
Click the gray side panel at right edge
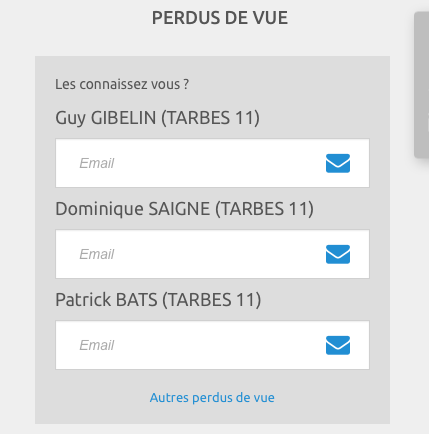pyautogui.click(x=421, y=85)
